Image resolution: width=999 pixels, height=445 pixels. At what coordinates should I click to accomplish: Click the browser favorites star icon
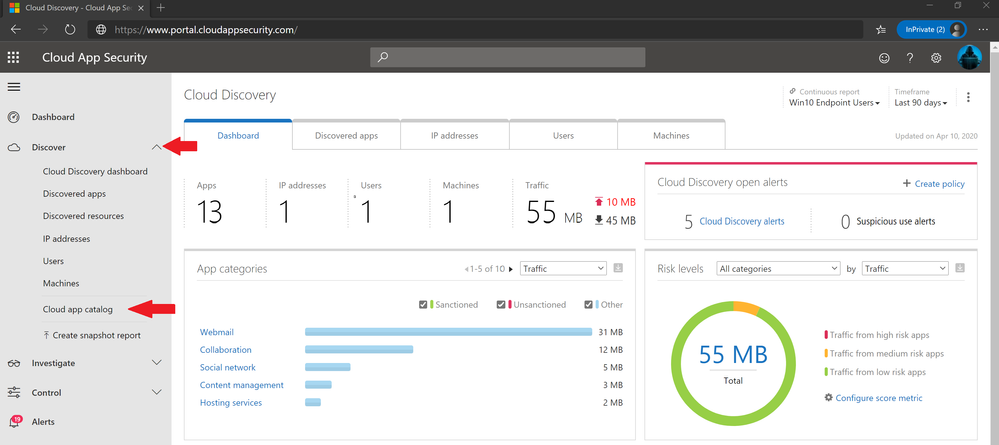pos(880,29)
